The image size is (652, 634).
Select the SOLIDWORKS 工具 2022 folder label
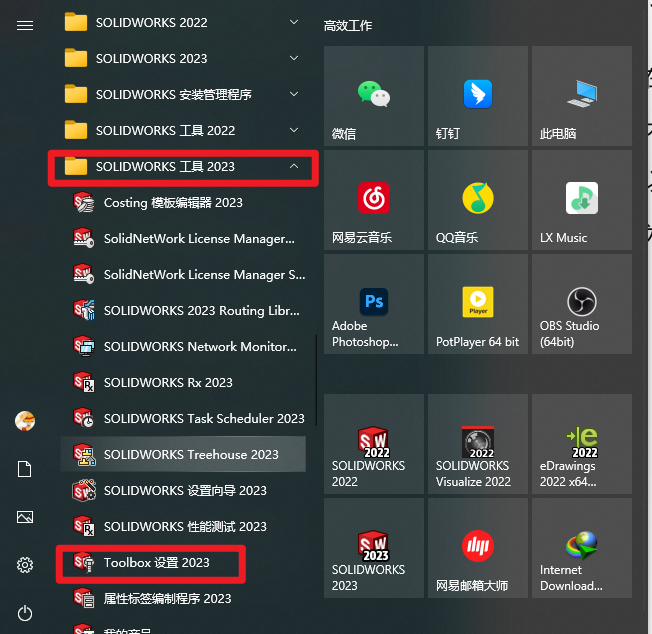(x=165, y=131)
